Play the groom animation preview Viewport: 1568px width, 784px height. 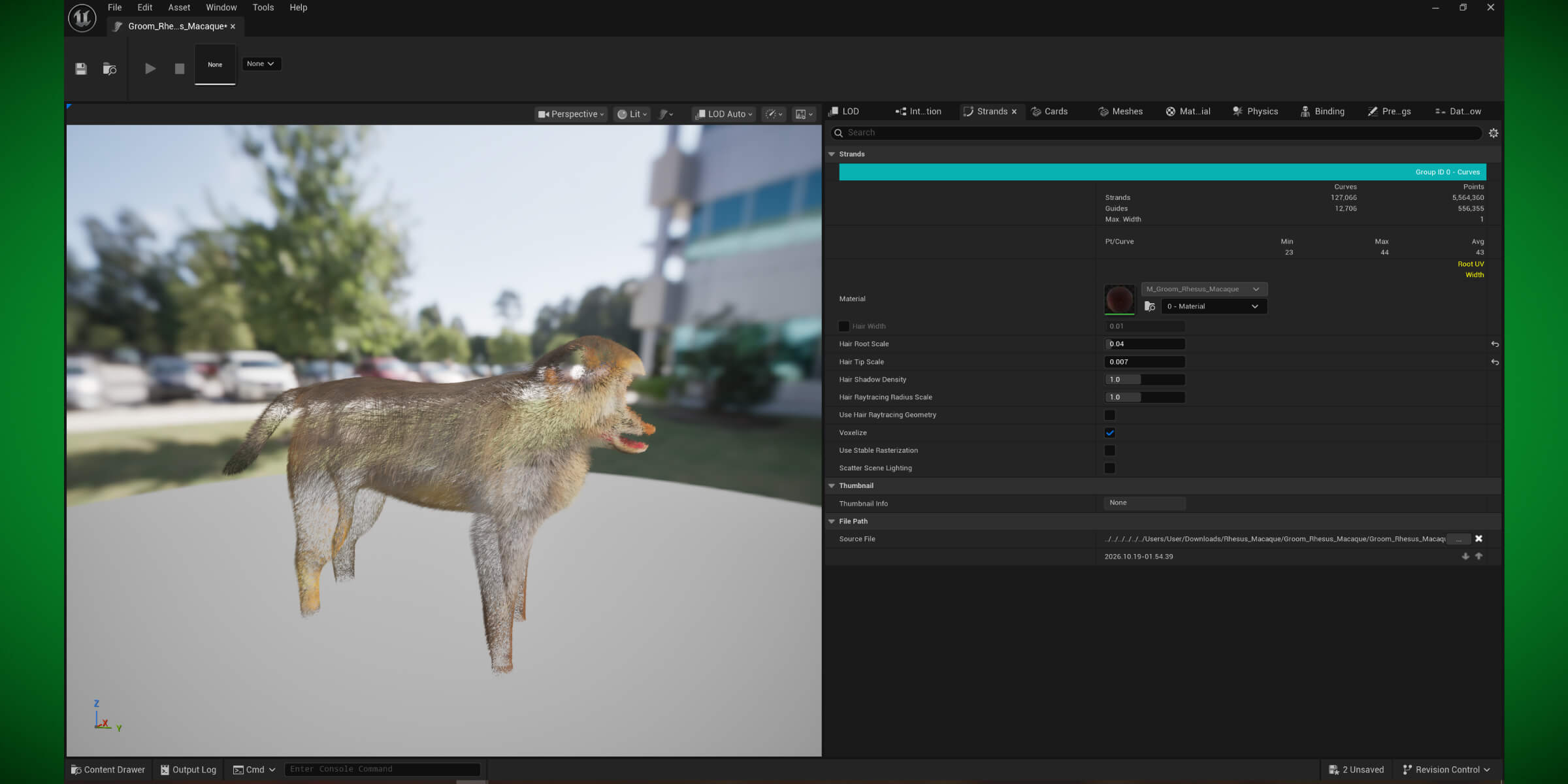click(150, 69)
